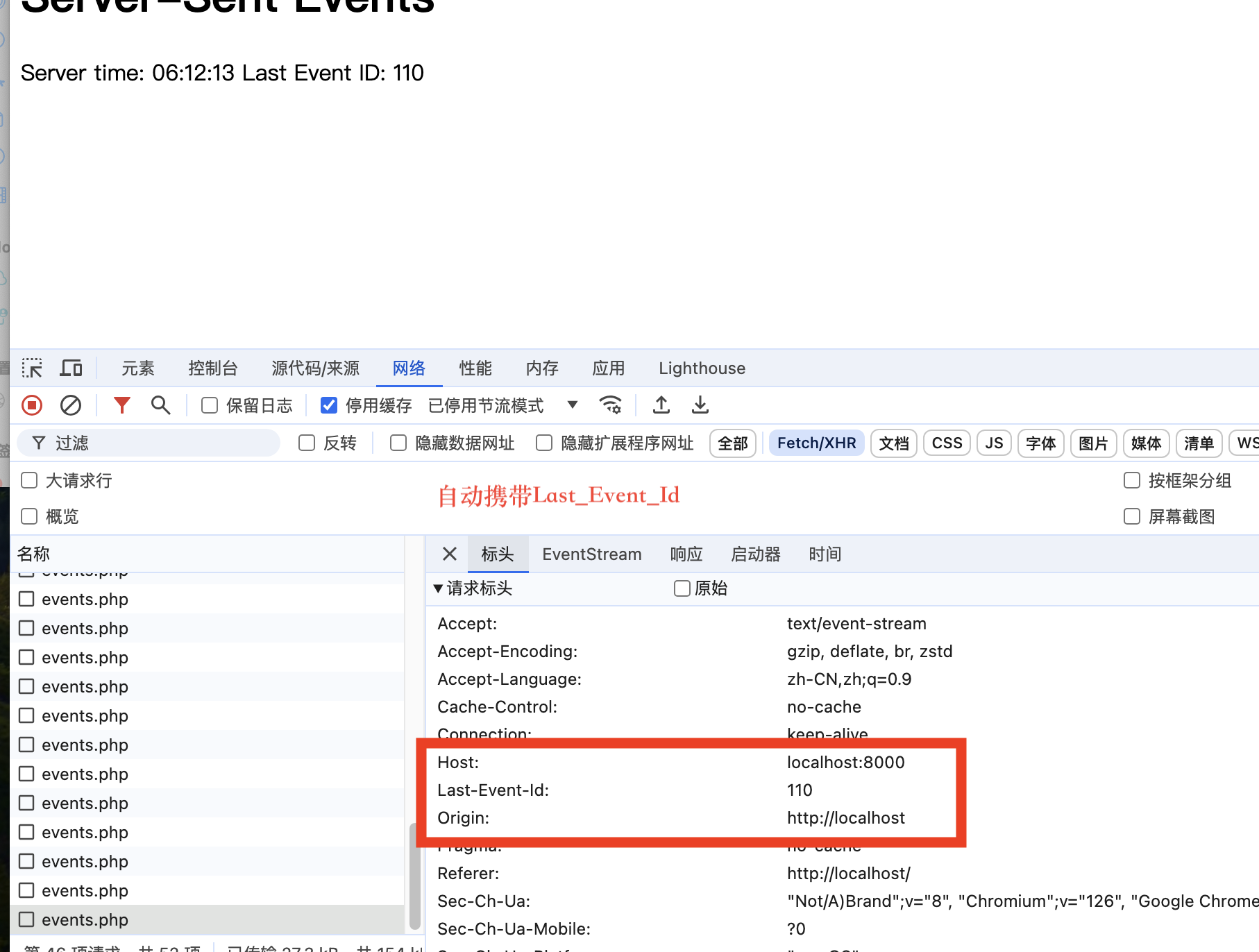Open the 内存 tab
1259x952 pixels.
542,368
